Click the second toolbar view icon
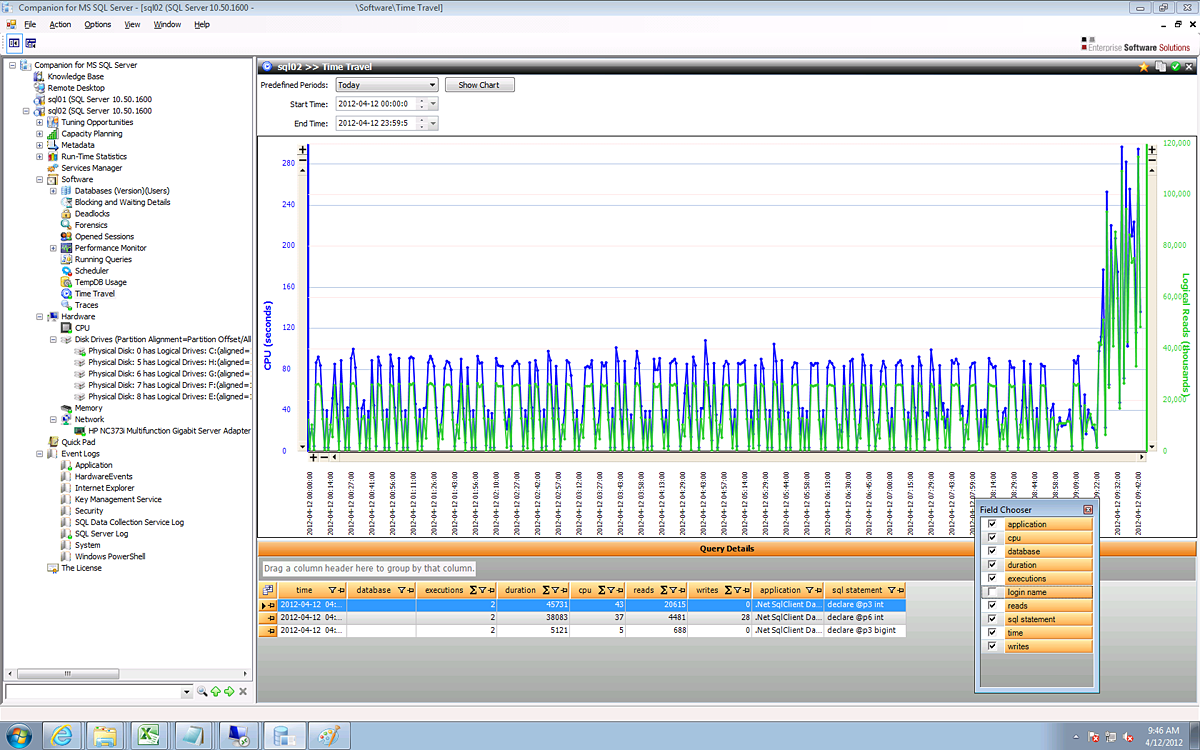This screenshot has width=1200, height=750. click(x=31, y=43)
